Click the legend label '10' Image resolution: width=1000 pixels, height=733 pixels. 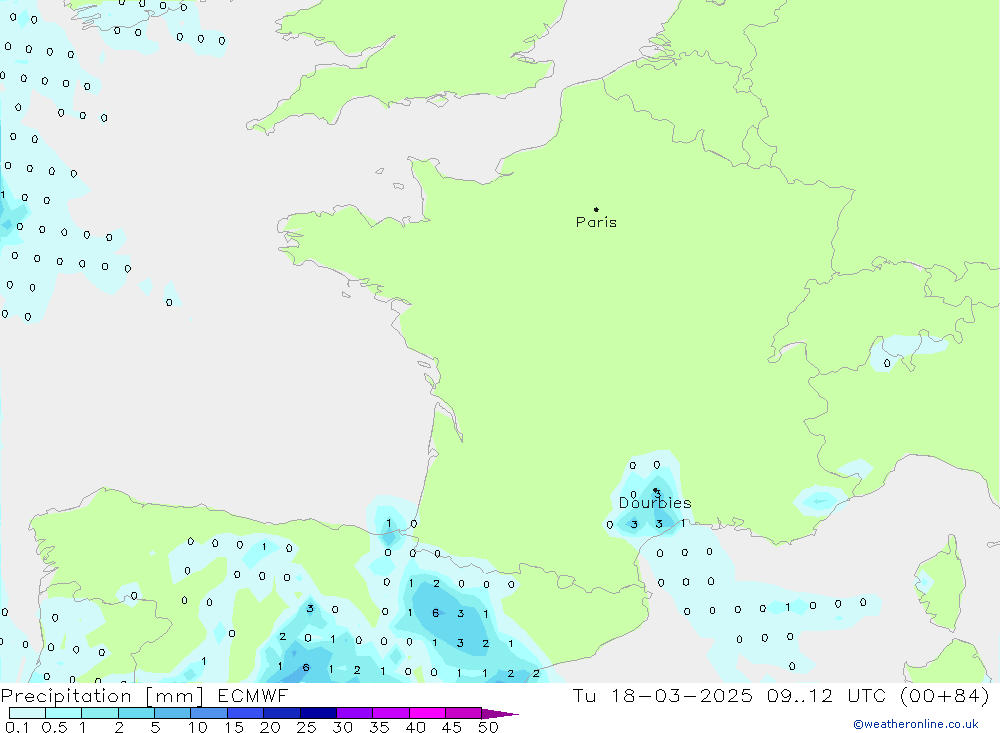click(198, 727)
